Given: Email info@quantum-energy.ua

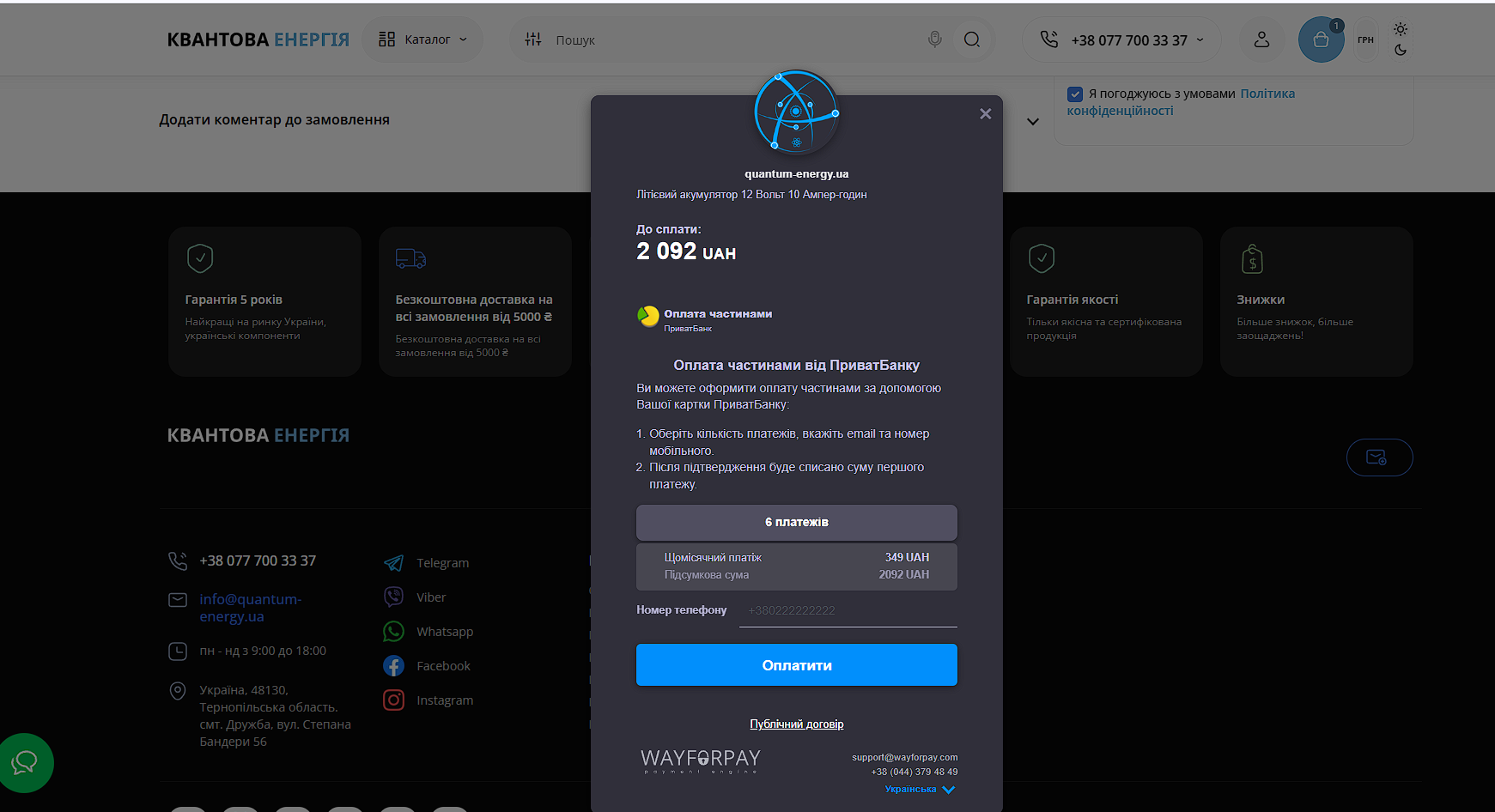Looking at the screenshot, I should point(251,608).
